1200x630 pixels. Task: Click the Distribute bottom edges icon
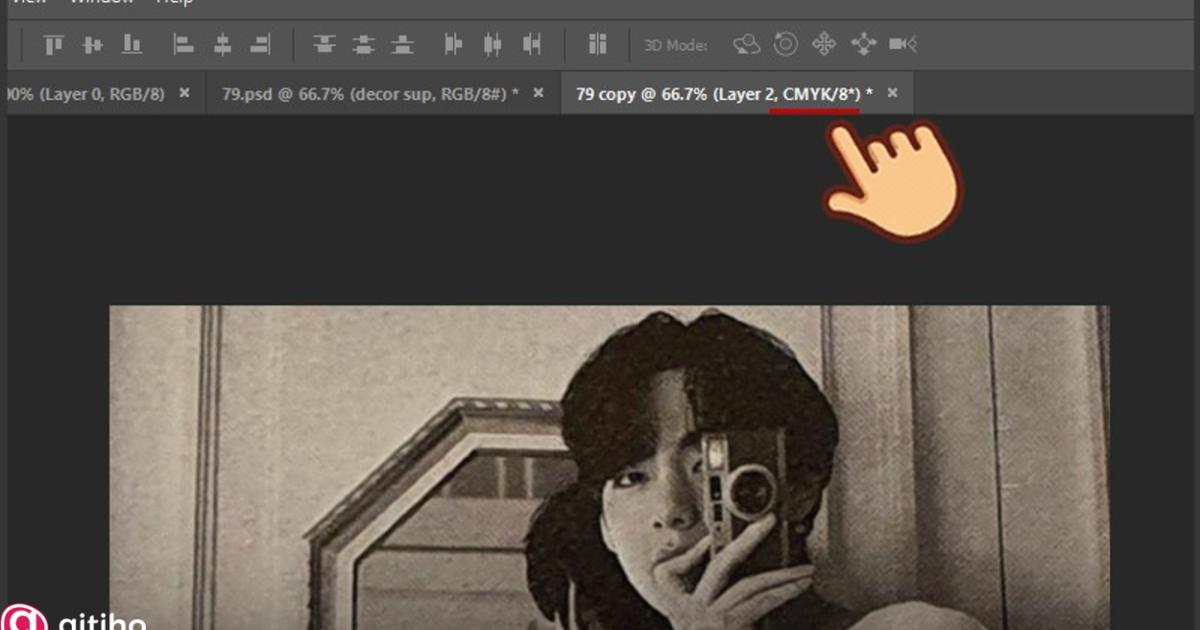(401, 44)
